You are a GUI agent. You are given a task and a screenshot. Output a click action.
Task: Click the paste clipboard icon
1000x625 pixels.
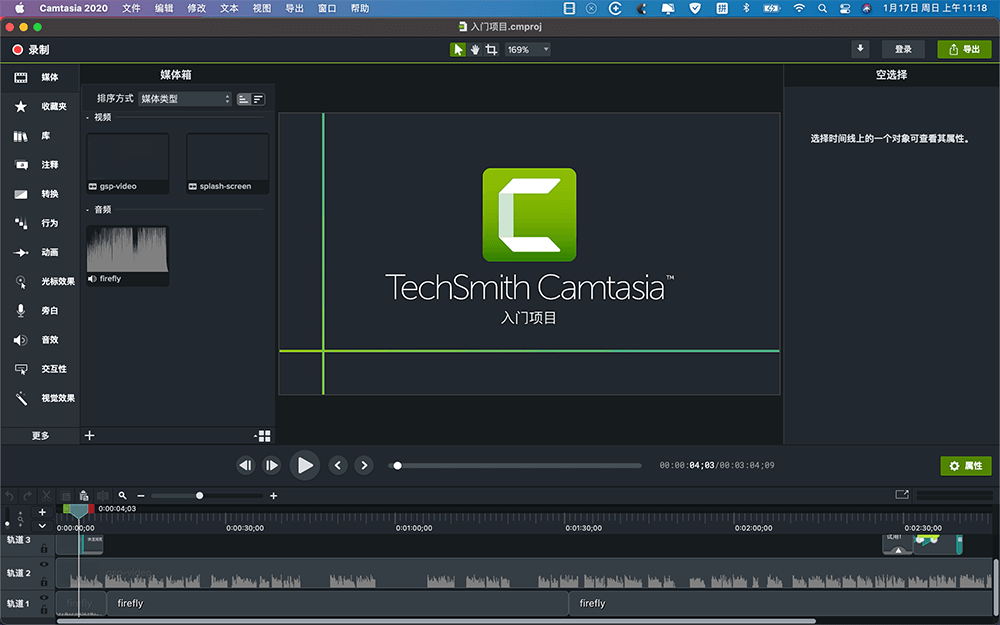[x=84, y=496]
